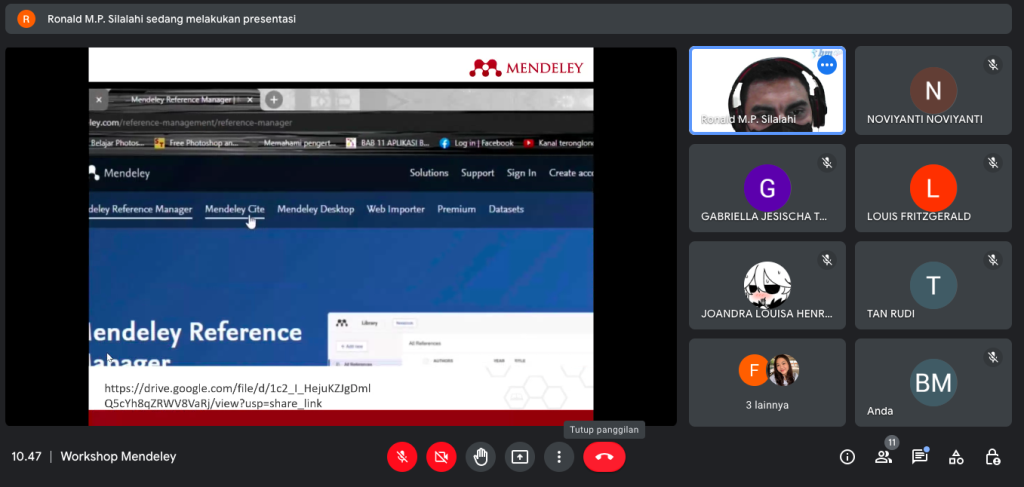Open options on Ronald M.P. Silalahi tile
The width and height of the screenshot is (1024, 487).
827,65
